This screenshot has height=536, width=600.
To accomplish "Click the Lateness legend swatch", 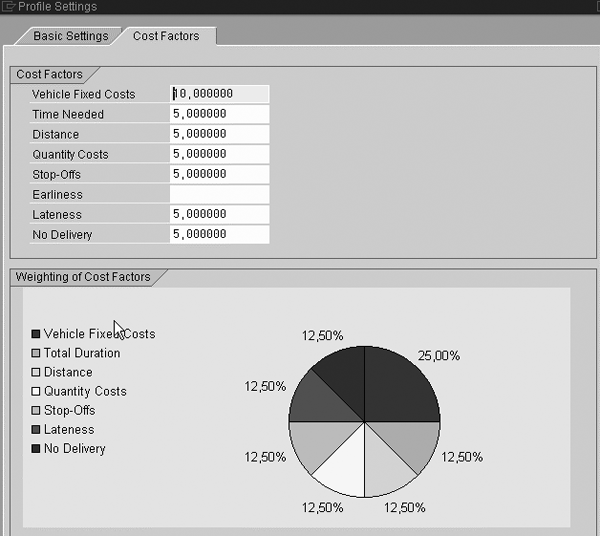I will [x=36, y=430].
